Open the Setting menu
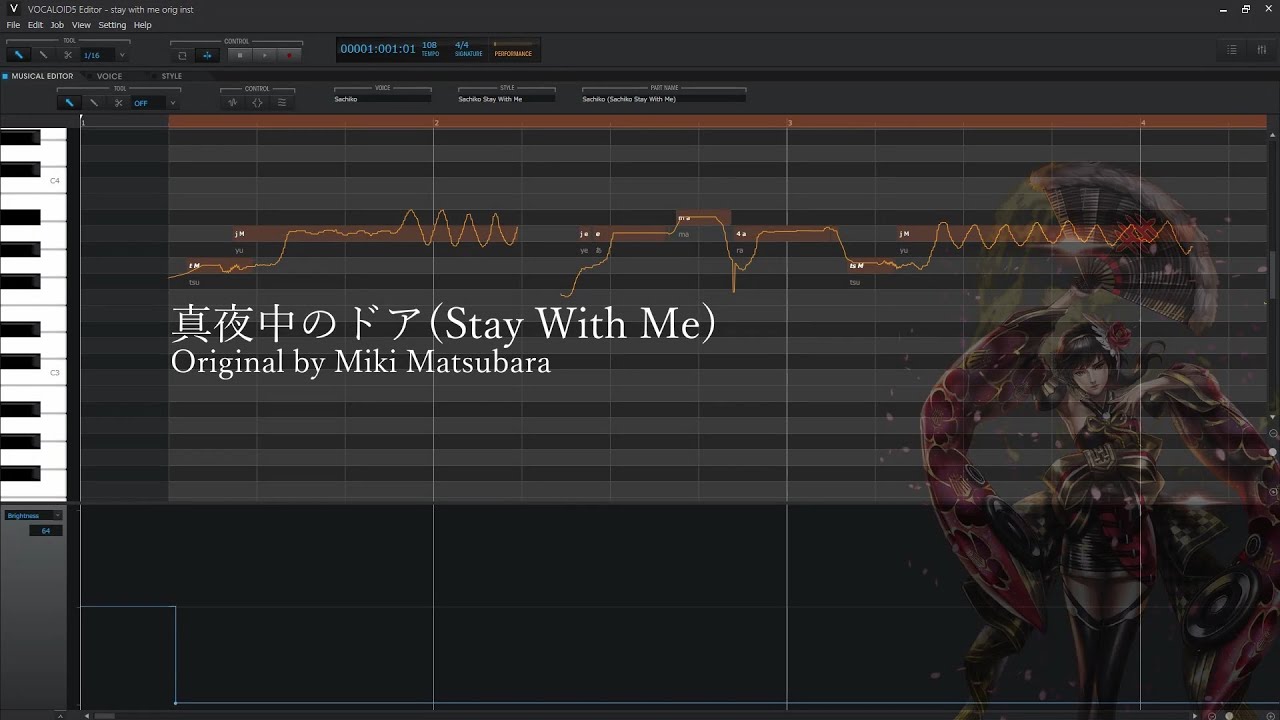This screenshot has width=1280, height=720. (112, 25)
